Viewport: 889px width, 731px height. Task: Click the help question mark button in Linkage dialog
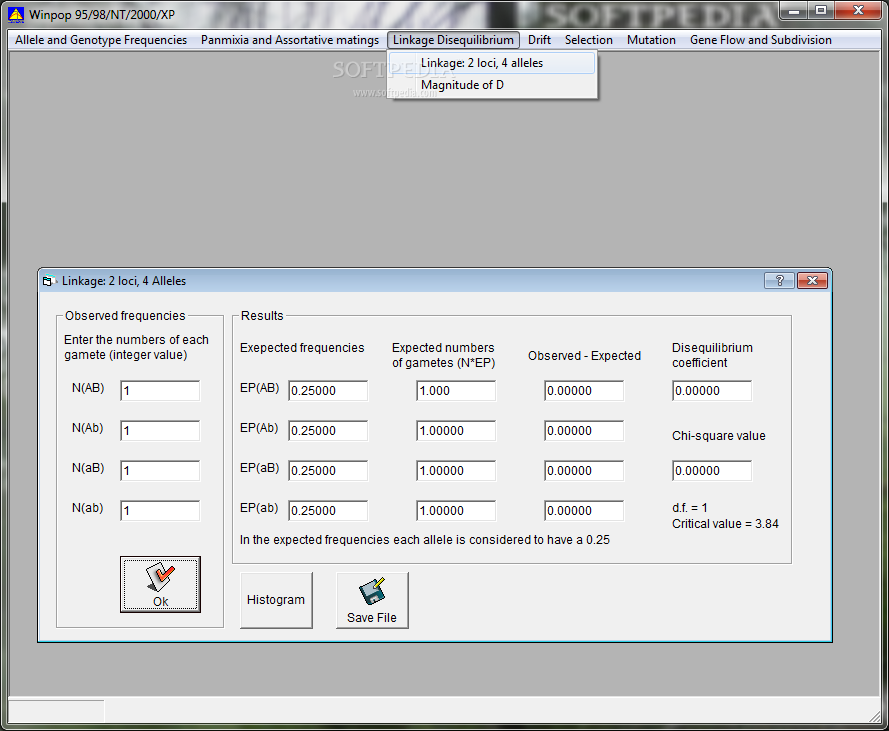coord(779,280)
